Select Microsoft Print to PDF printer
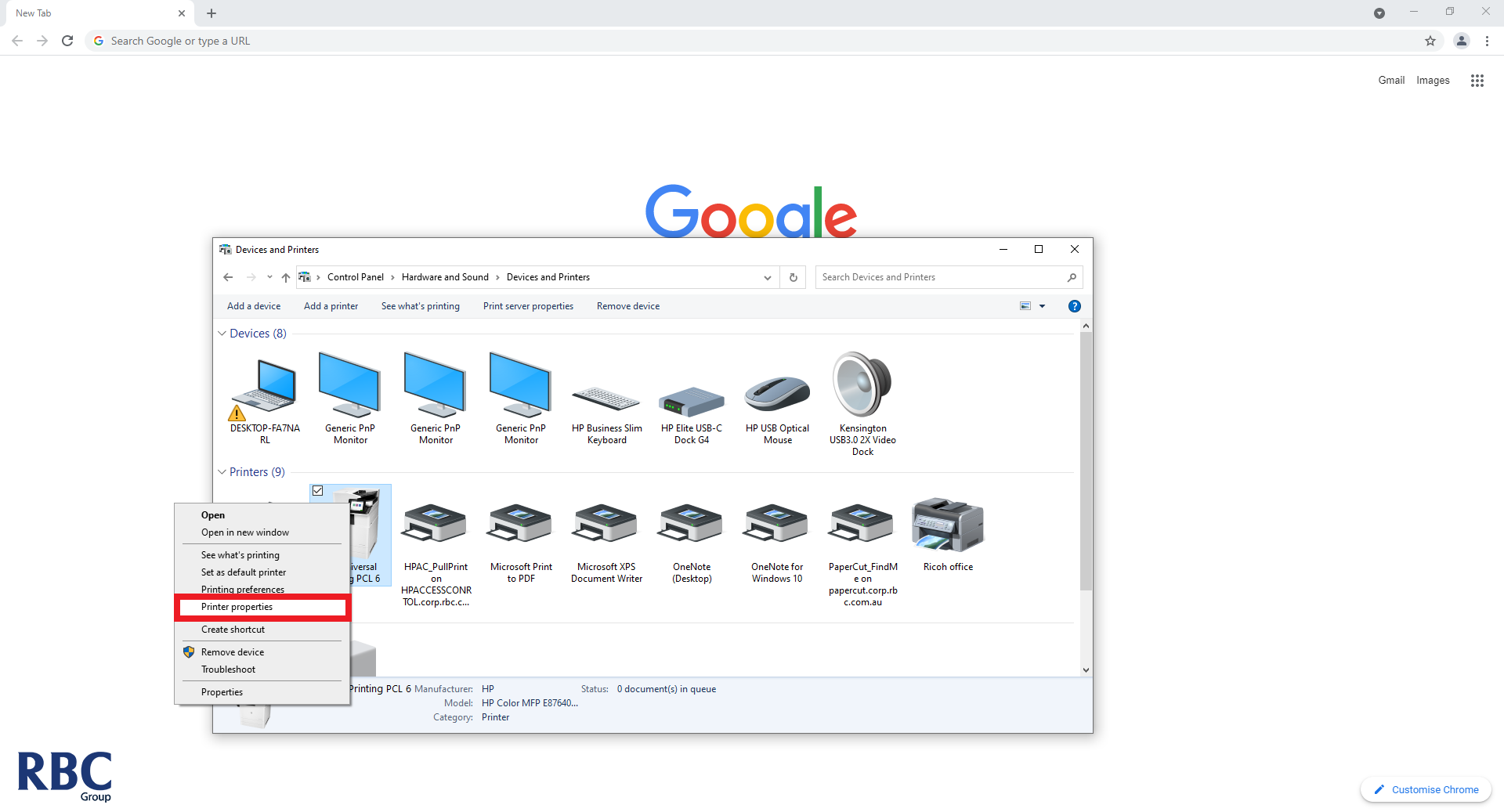Viewport: 1504px width, 812px height. click(x=521, y=525)
